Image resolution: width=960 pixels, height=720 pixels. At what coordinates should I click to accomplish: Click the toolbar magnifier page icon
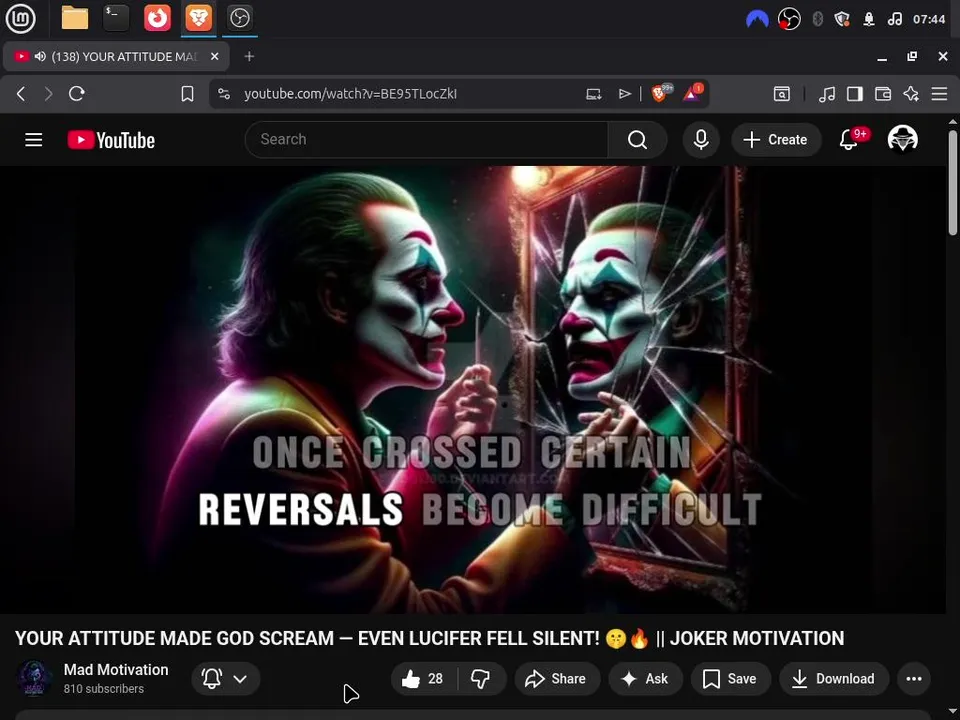(x=781, y=94)
